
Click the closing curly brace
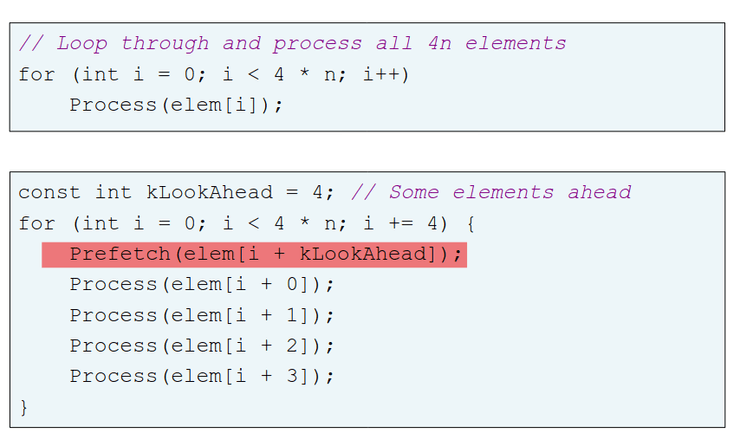coord(24,407)
